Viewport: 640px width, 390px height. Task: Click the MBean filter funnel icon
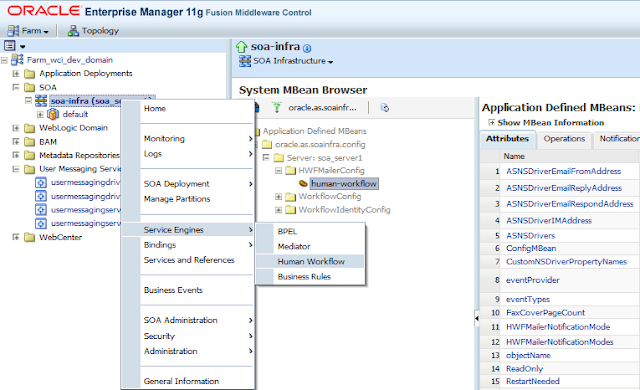277,107
